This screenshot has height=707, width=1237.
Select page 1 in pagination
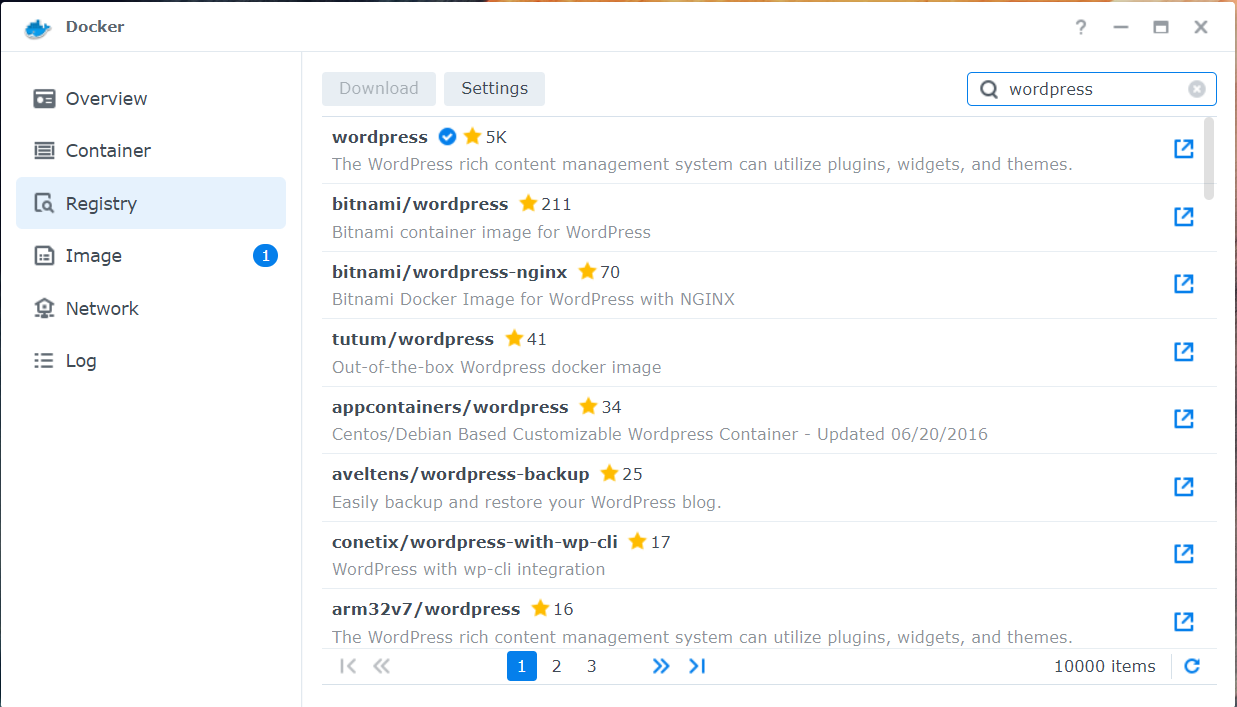tap(522, 666)
